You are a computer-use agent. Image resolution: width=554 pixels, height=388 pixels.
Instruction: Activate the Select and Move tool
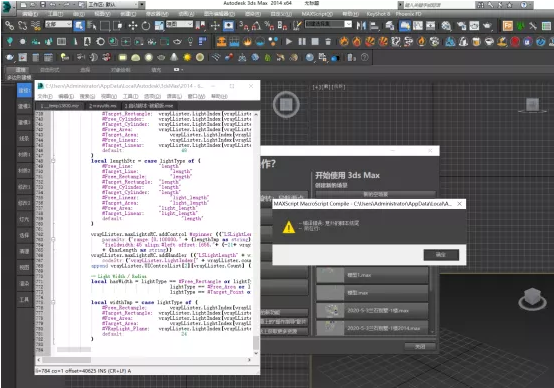(x=133, y=25)
